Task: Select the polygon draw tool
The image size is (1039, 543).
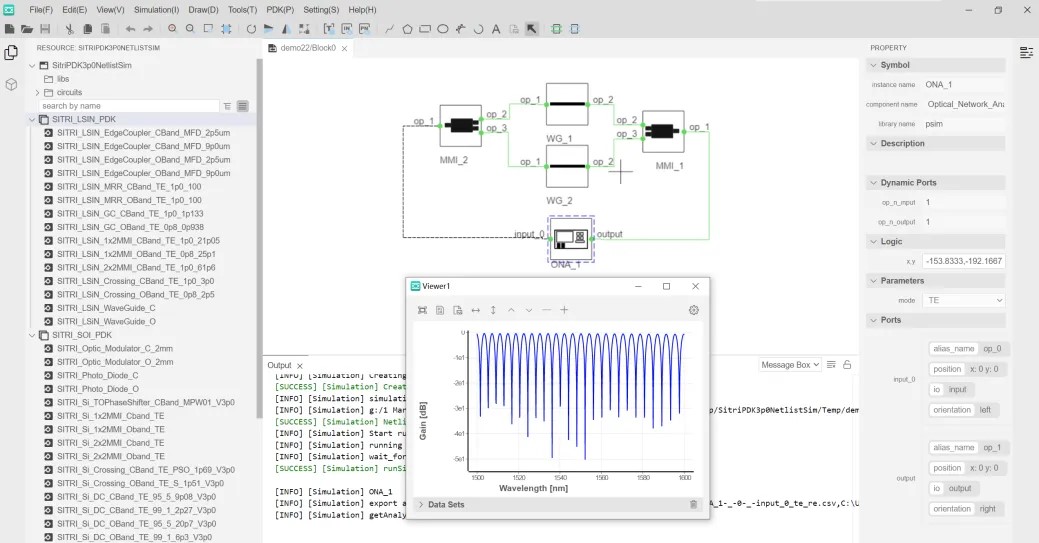Action: (408, 29)
